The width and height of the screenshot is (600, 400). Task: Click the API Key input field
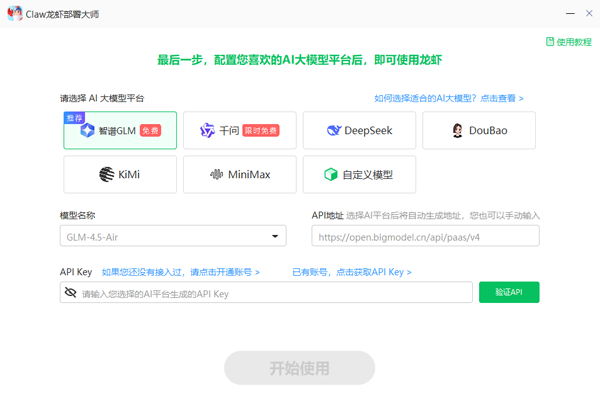click(275, 293)
